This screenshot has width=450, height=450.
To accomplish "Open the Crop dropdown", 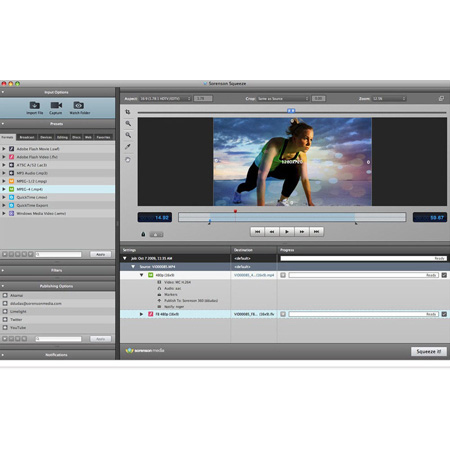I will (283, 99).
